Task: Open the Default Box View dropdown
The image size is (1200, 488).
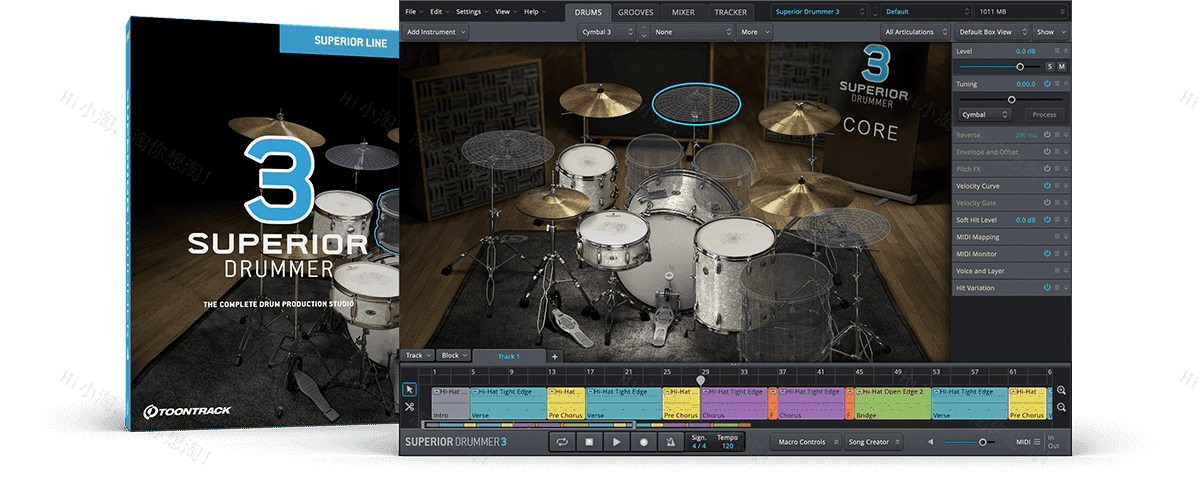Action: (x=990, y=32)
